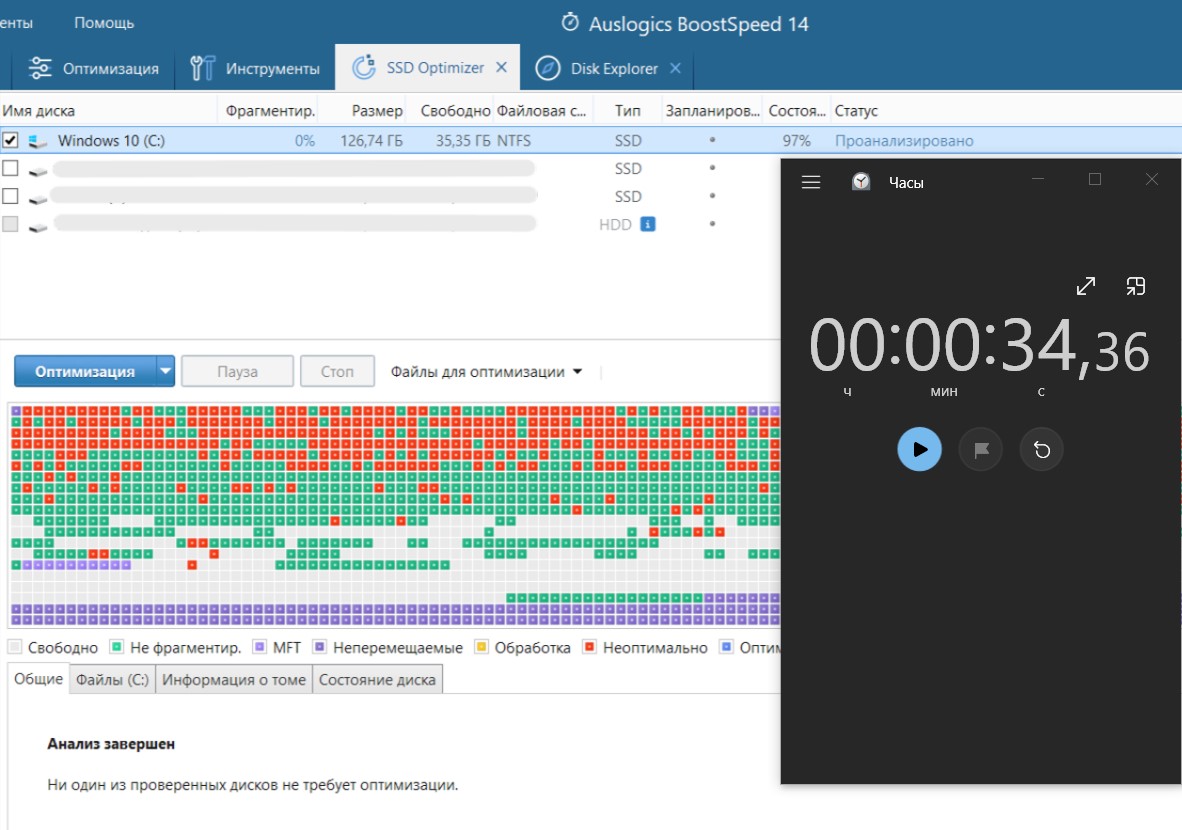Screen dimensions: 1182x830
Task: Click the 97% condition value
Action: pyautogui.click(x=796, y=141)
